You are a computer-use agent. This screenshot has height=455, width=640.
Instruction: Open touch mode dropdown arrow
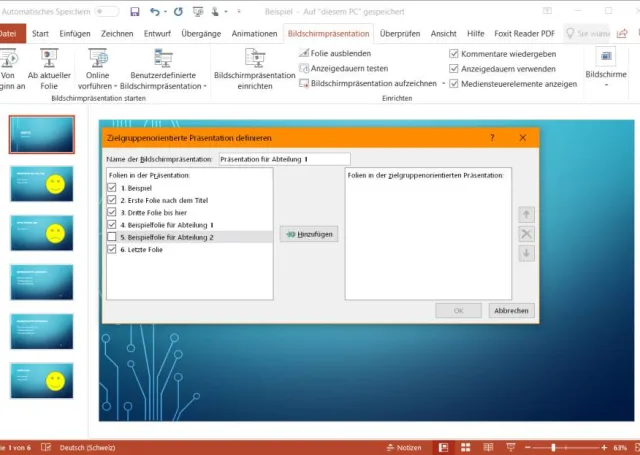[x=226, y=11]
